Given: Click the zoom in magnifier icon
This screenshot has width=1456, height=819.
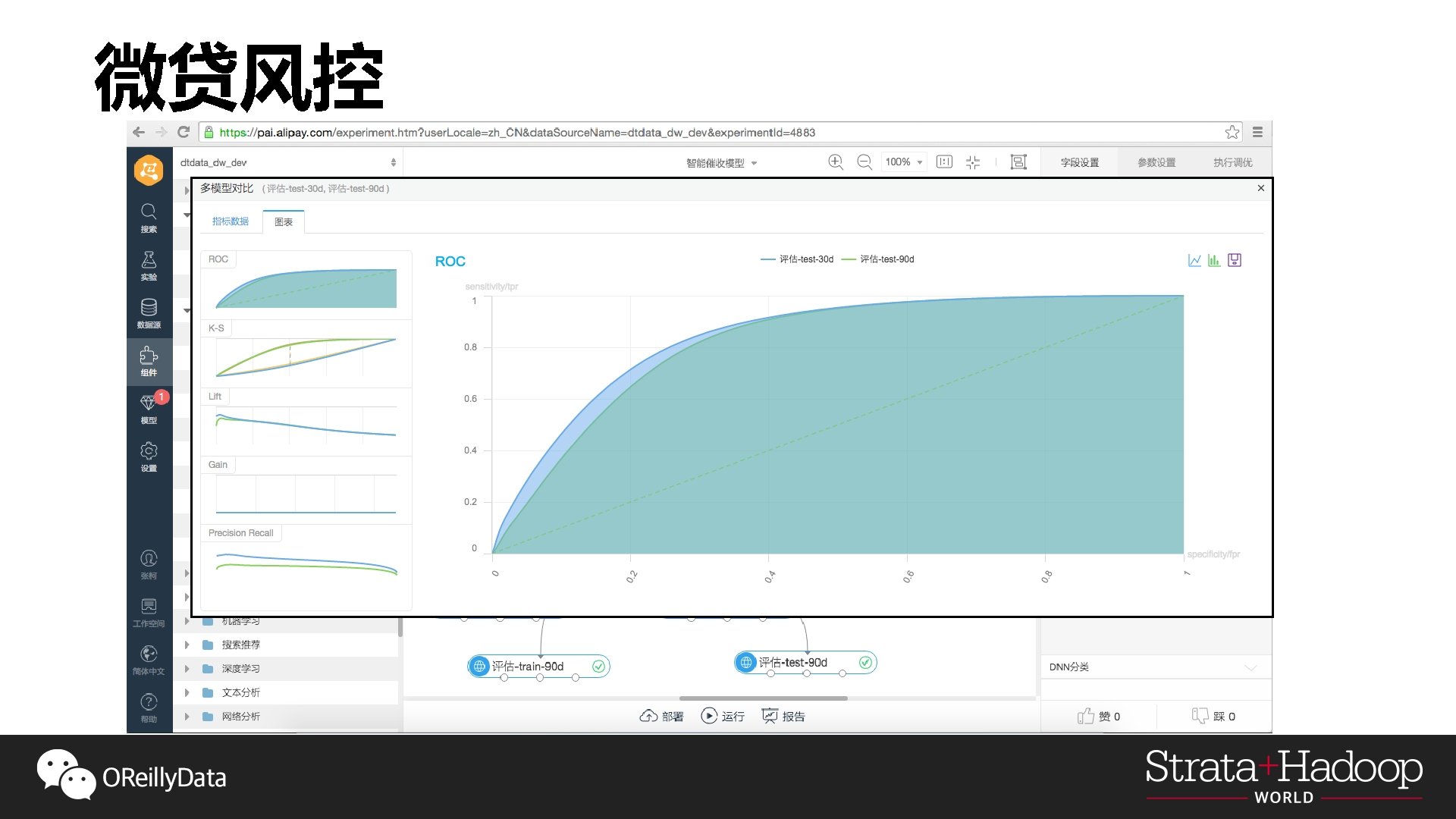Looking at the screenshot, I should pyautogui.click(x=836, y=162).
